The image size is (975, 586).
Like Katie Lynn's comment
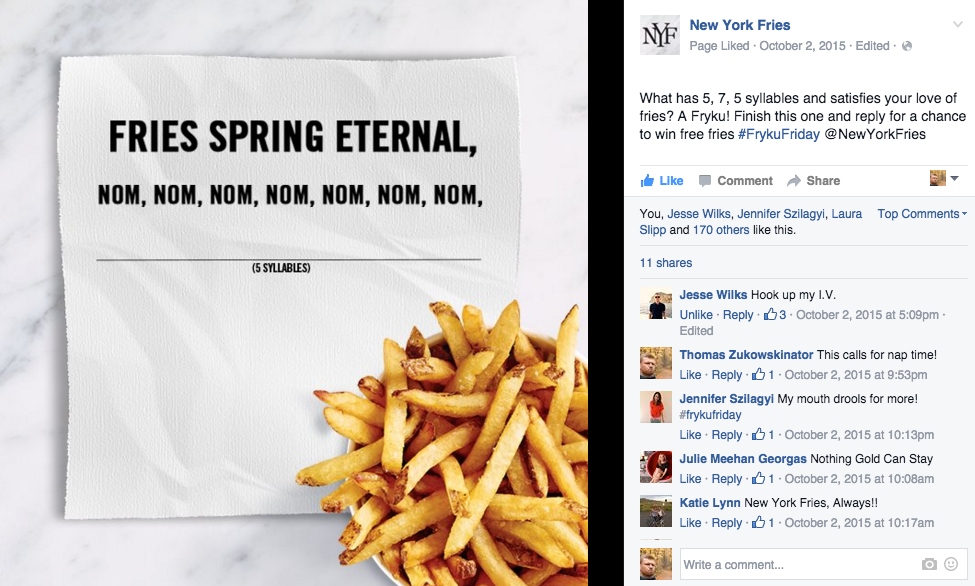pyautogui.click(x=690, y=523)
